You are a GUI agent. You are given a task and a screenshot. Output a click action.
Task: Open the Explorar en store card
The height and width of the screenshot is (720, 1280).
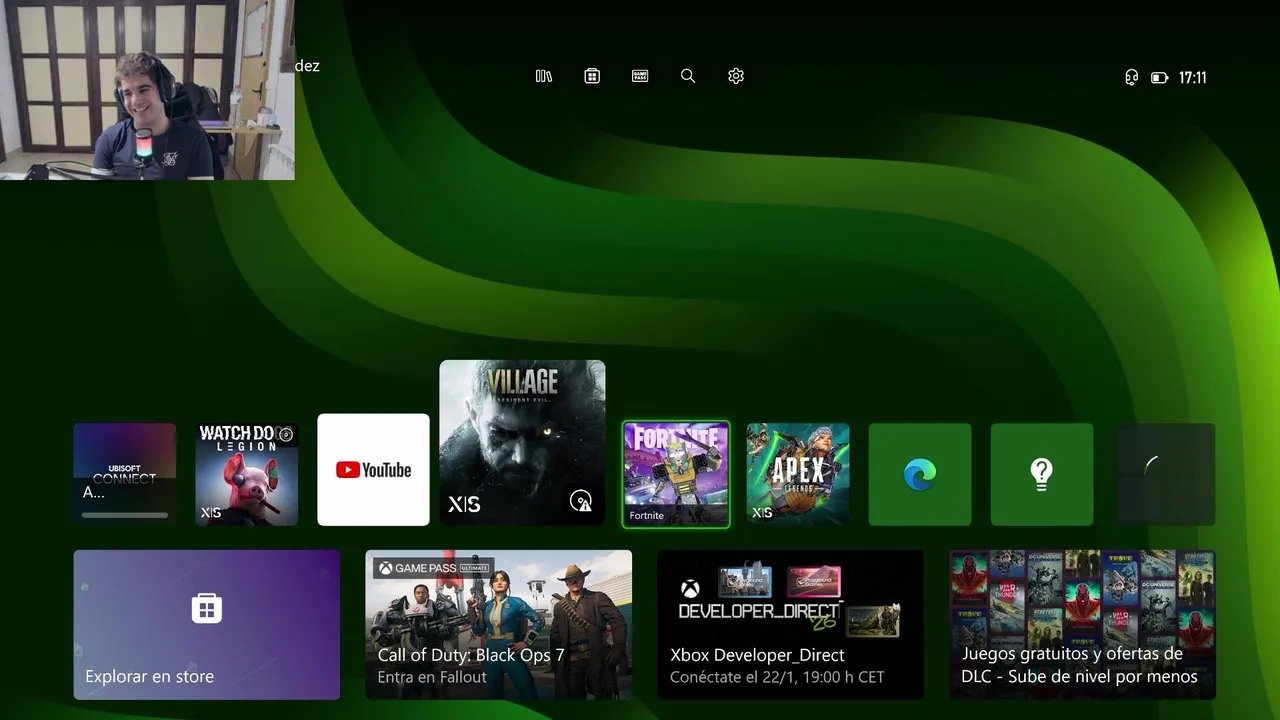[x=207, y=624]
